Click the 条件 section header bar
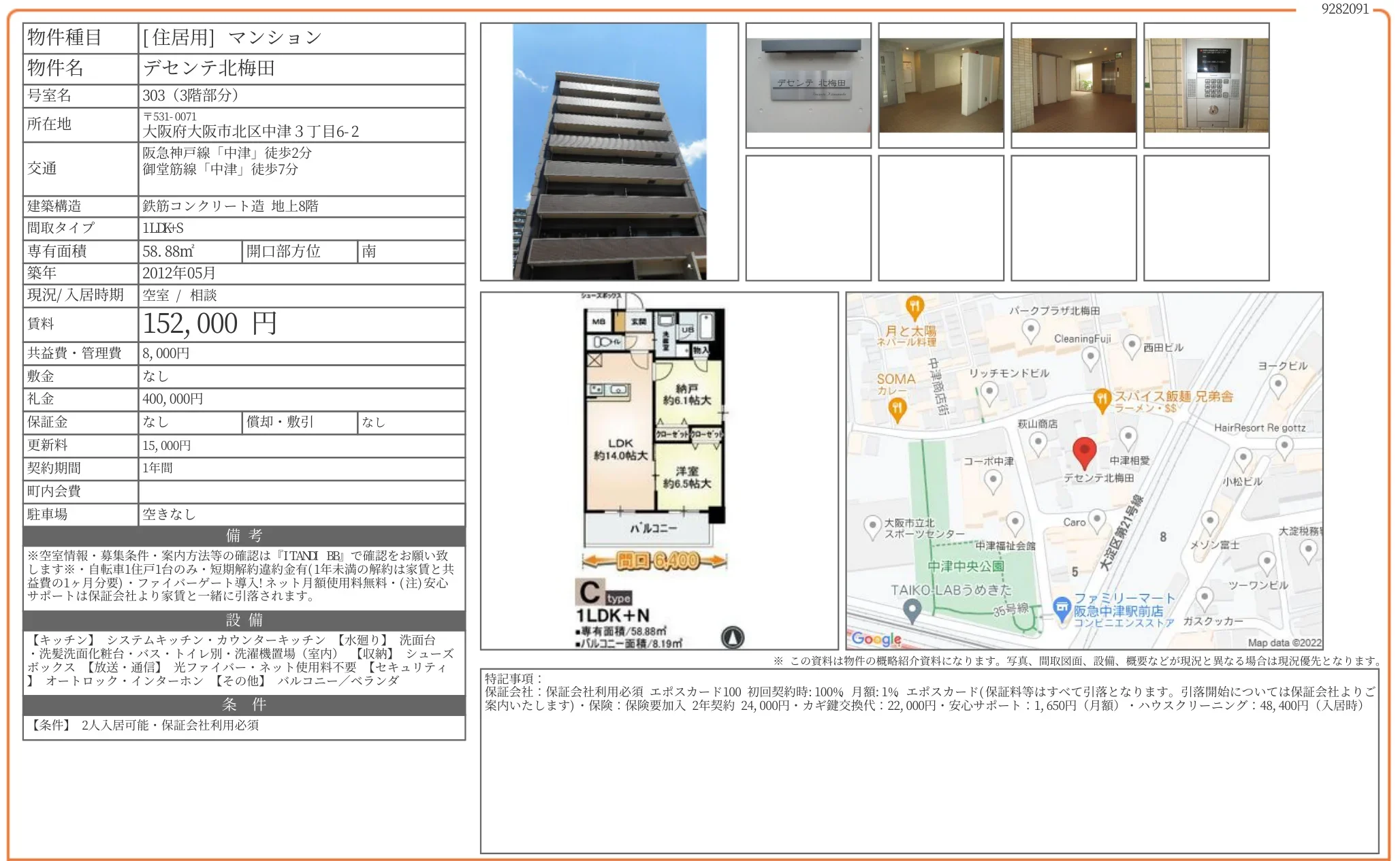 (x=244, y=704)
